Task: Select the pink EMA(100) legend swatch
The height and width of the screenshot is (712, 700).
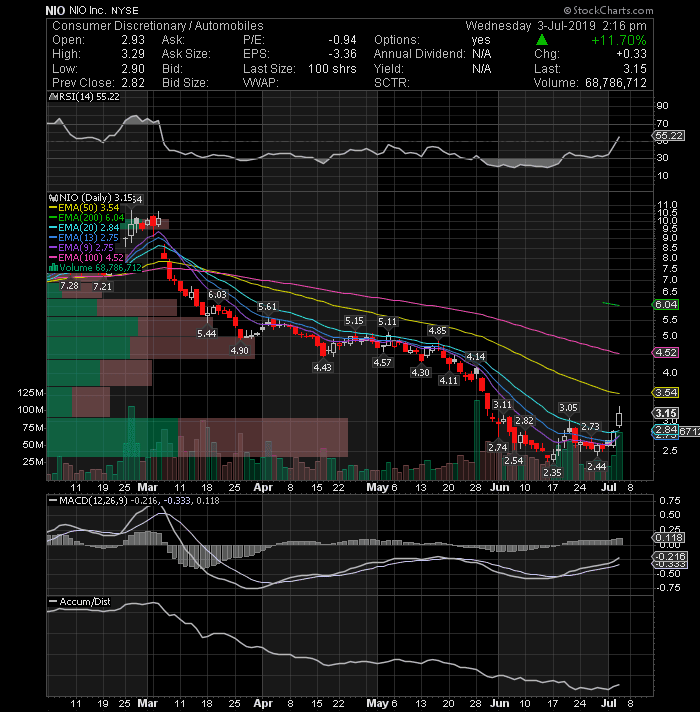Action: [53, 258]
